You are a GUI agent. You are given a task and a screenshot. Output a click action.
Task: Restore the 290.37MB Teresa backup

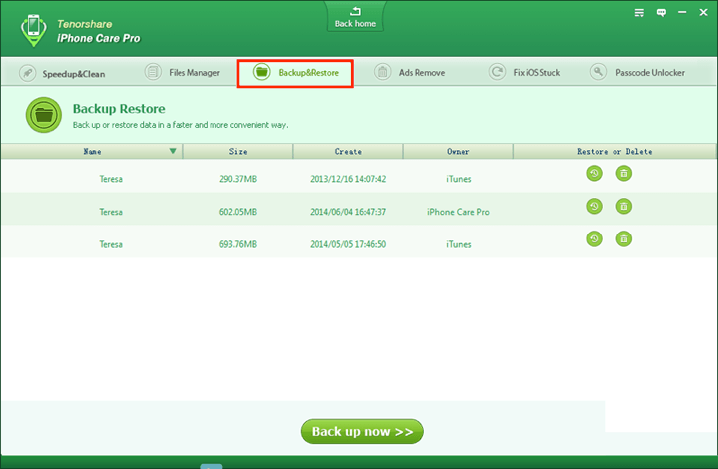pyautogui.click(x=594, y=173)
